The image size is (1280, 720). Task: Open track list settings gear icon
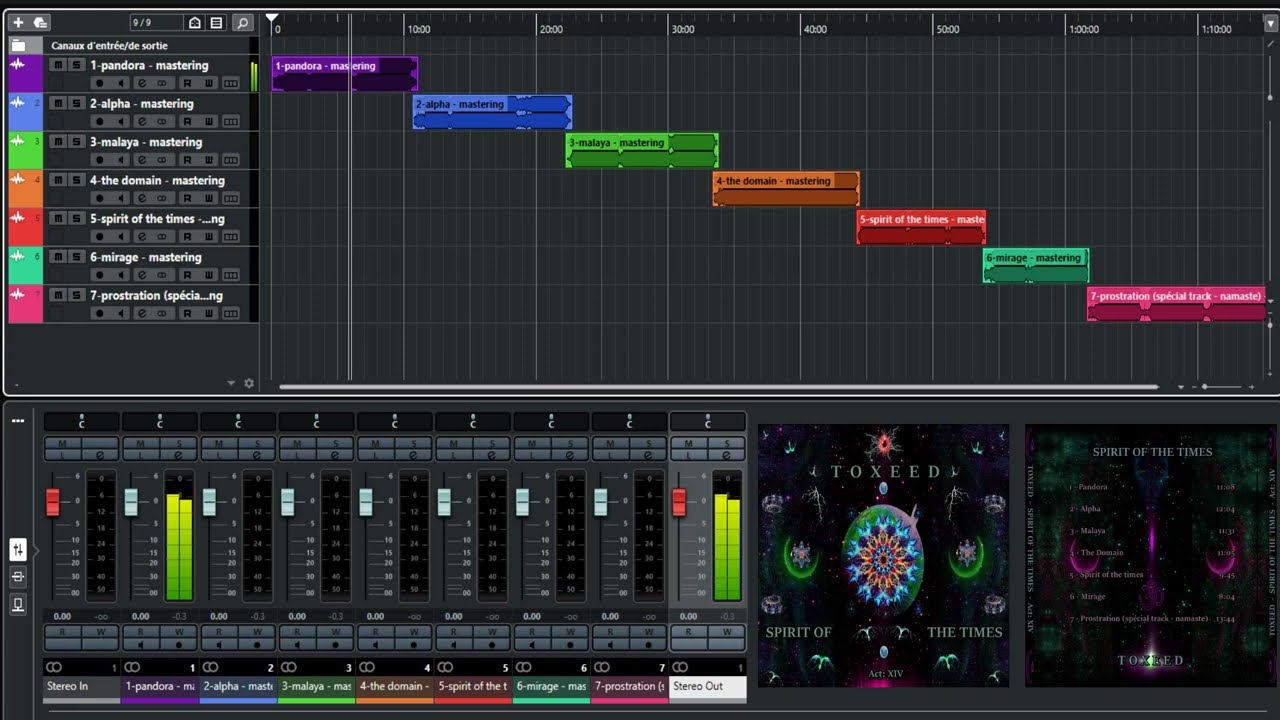(x=249, y=383)
